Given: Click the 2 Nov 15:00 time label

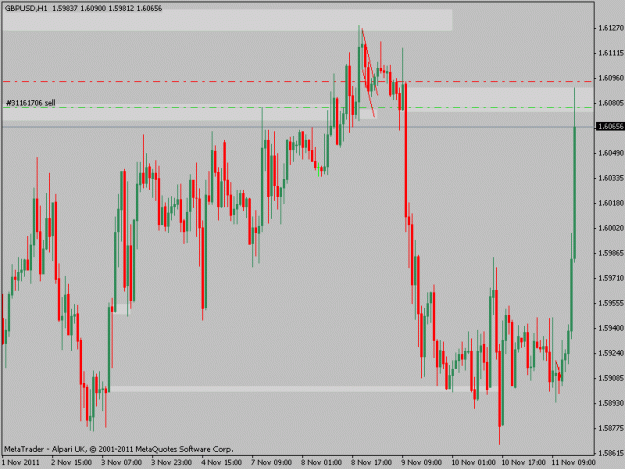Looking at the screenshot, I should (71, 463).
